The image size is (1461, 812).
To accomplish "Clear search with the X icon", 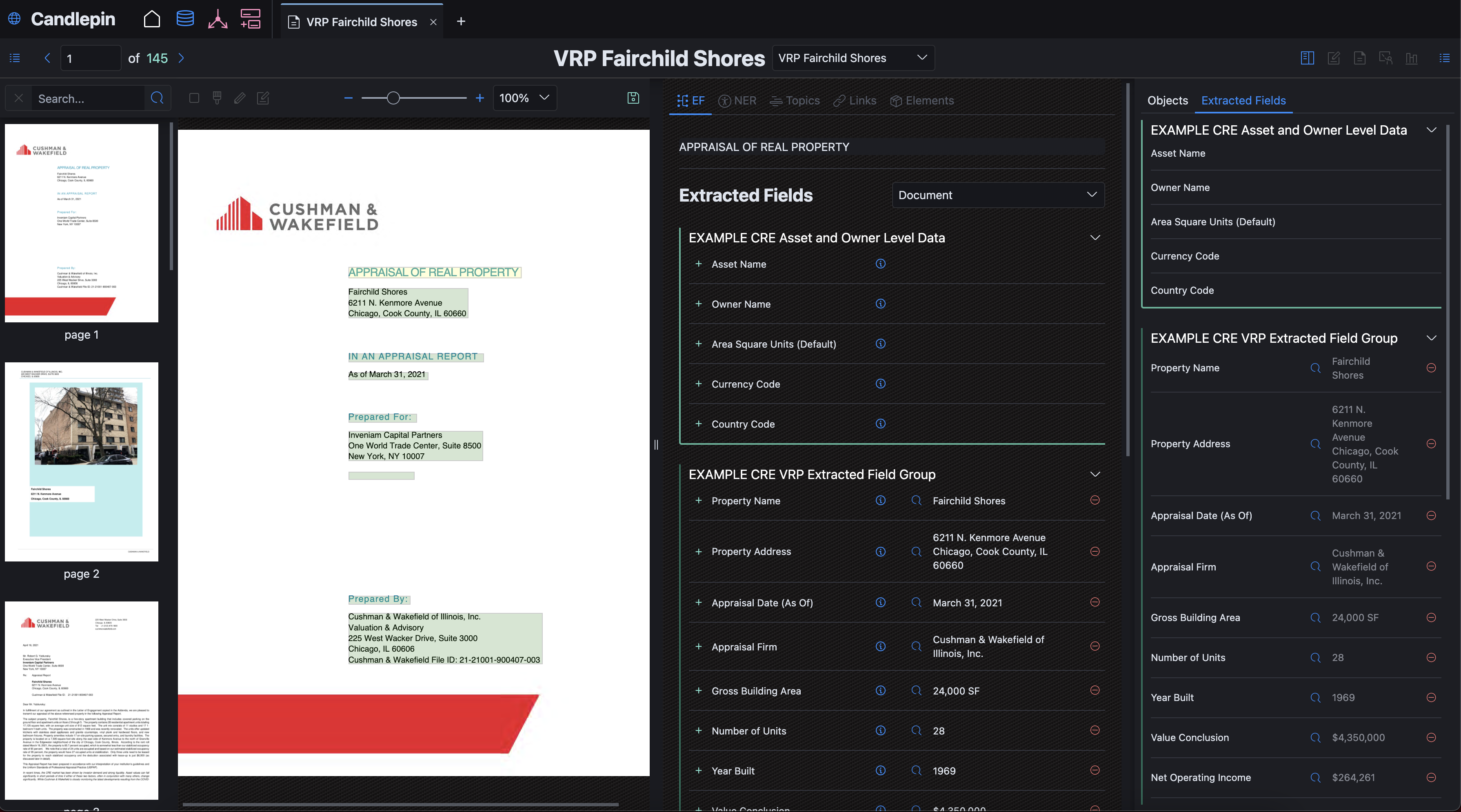I will (19, 98).
